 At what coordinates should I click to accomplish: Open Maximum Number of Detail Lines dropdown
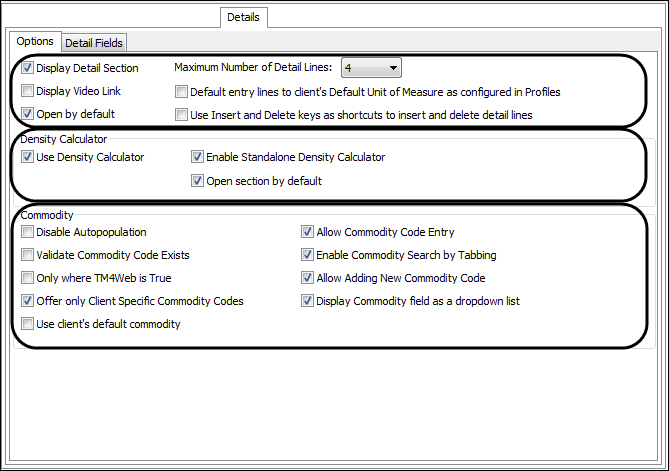coord(371,68)
